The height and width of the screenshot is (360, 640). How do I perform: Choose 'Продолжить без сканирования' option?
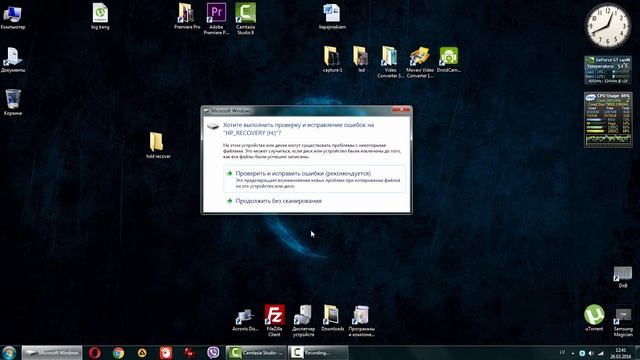tap(278, 201)
